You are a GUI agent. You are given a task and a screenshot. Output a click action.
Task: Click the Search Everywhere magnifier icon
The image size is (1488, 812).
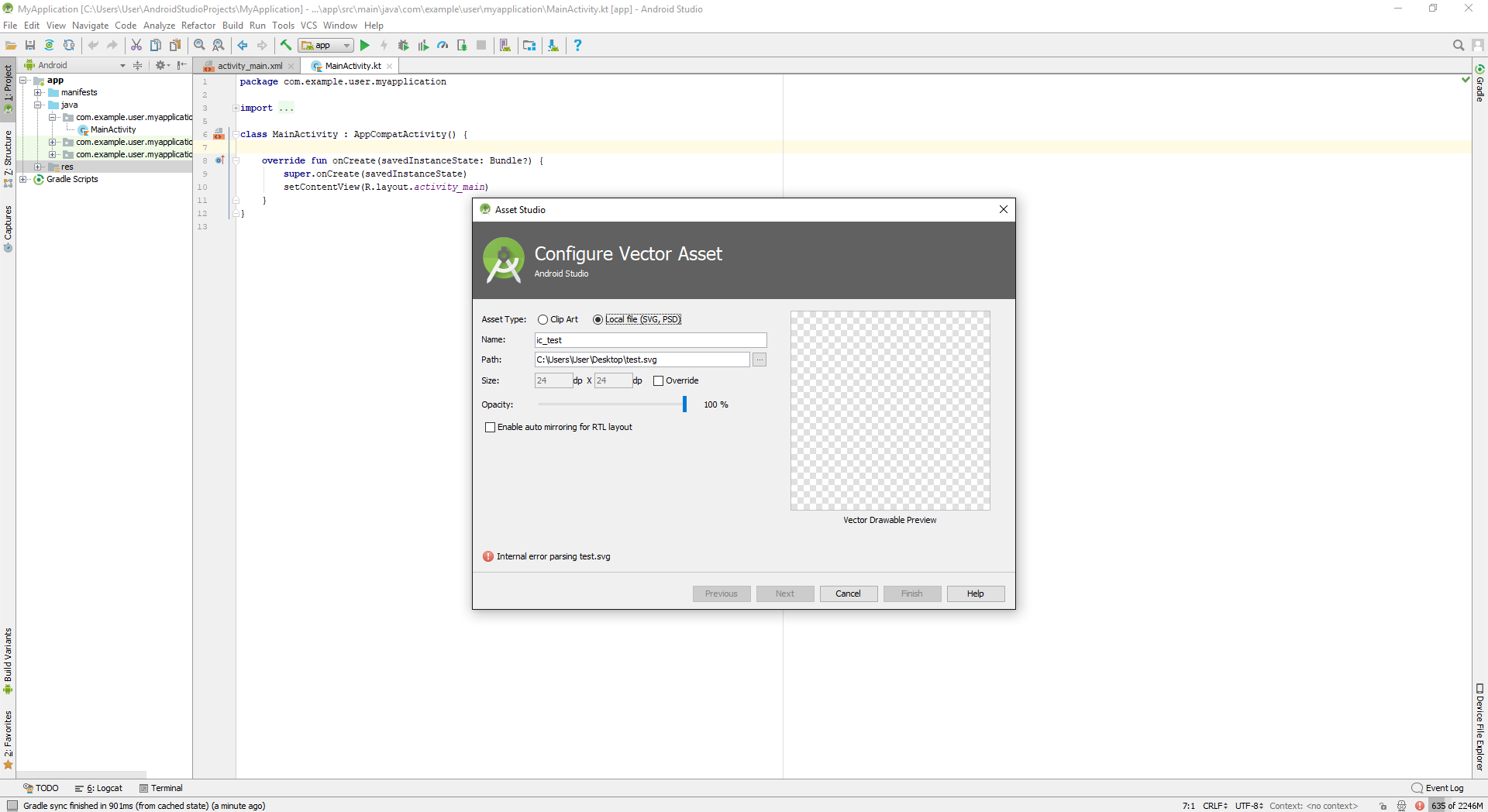tap(1458, 46)
